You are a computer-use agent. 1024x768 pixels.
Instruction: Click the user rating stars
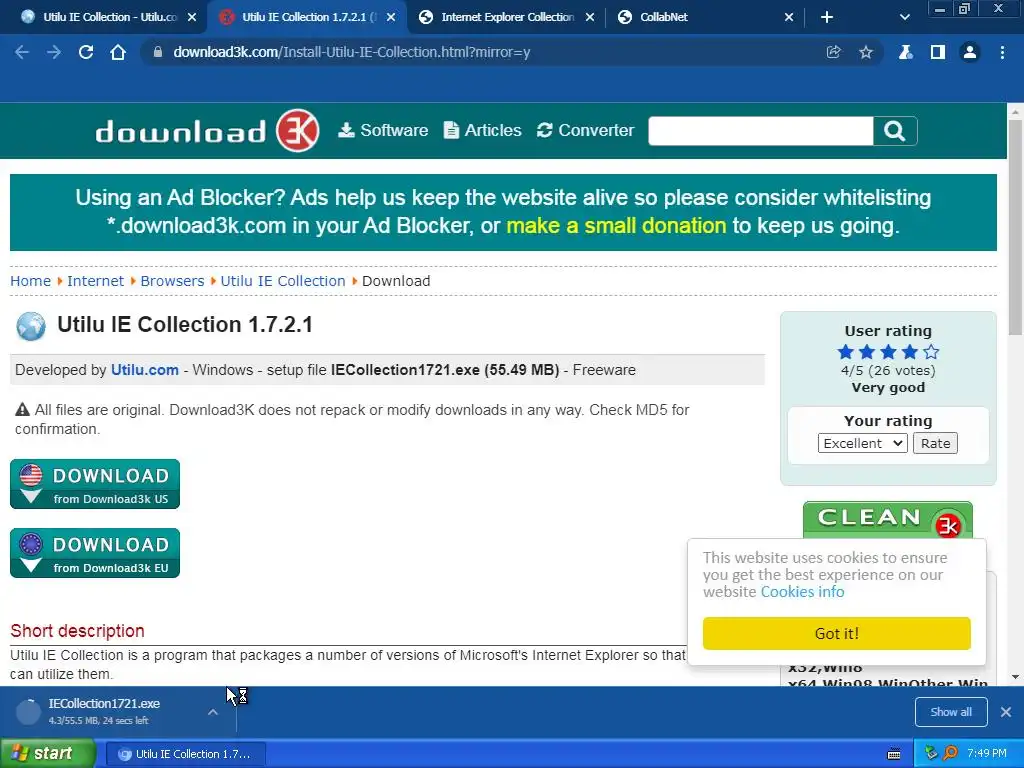point(888,352)
